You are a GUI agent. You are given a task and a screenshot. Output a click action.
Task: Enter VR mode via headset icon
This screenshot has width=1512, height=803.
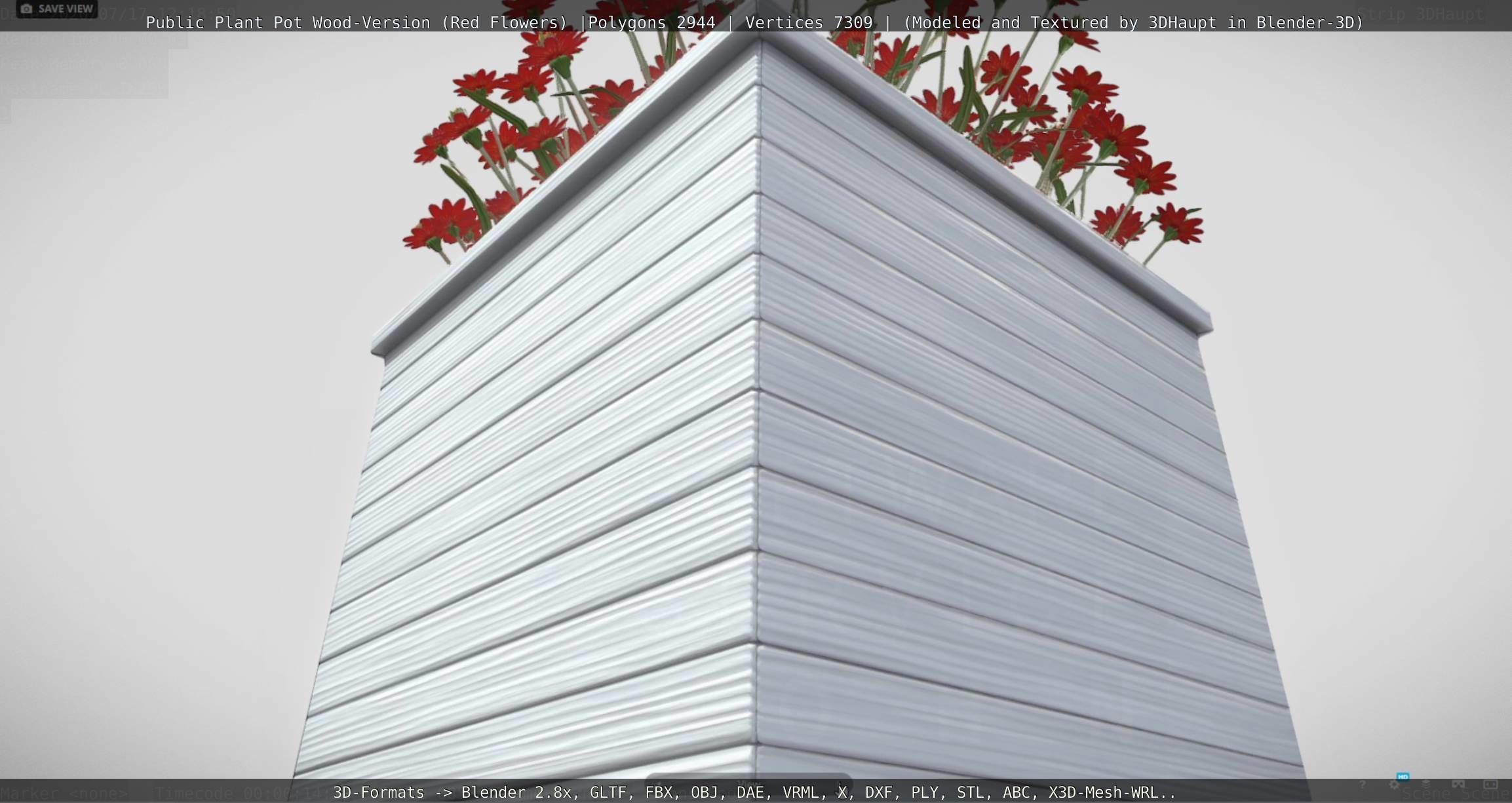pos(1458,784)
